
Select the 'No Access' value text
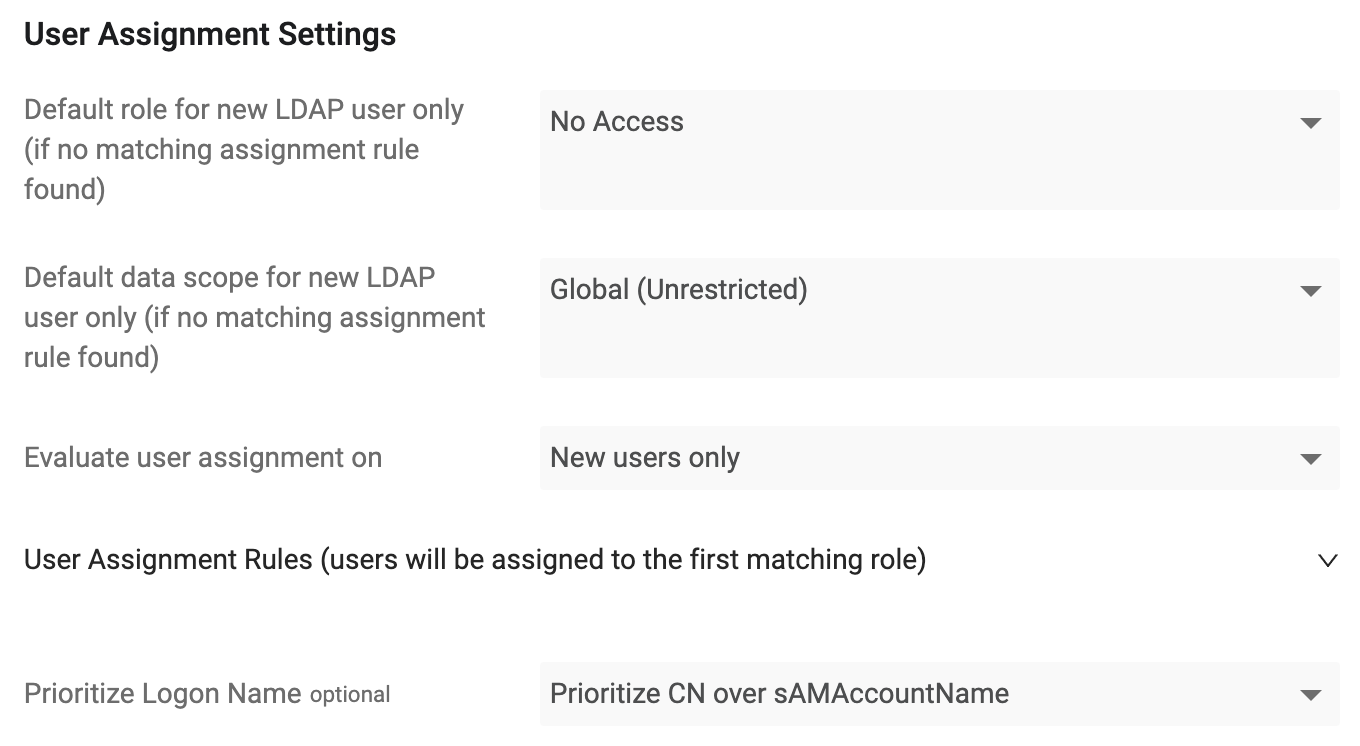point(617,122)
